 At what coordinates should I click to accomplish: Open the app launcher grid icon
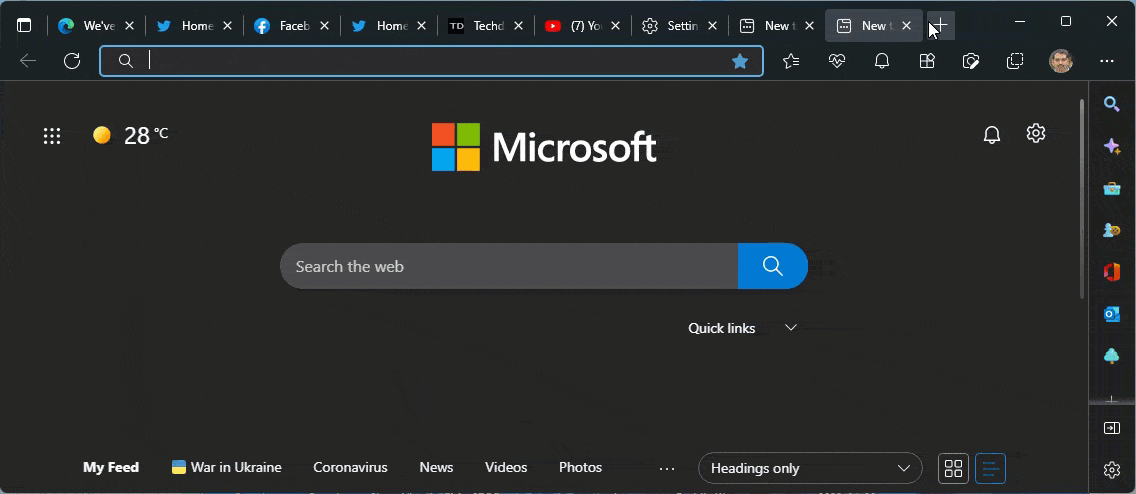pos(52,135)
